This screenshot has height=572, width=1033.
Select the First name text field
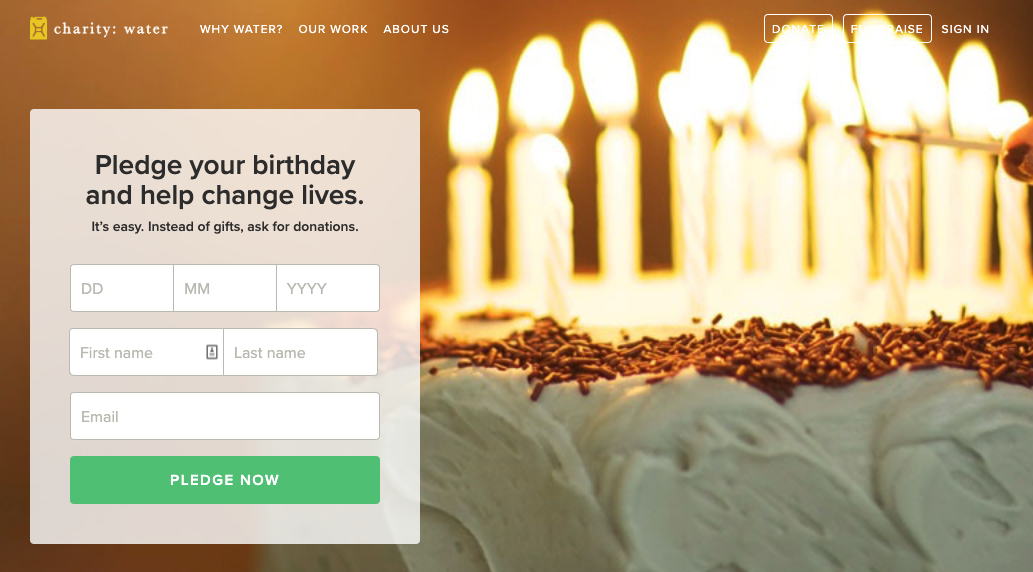(146, 352)
